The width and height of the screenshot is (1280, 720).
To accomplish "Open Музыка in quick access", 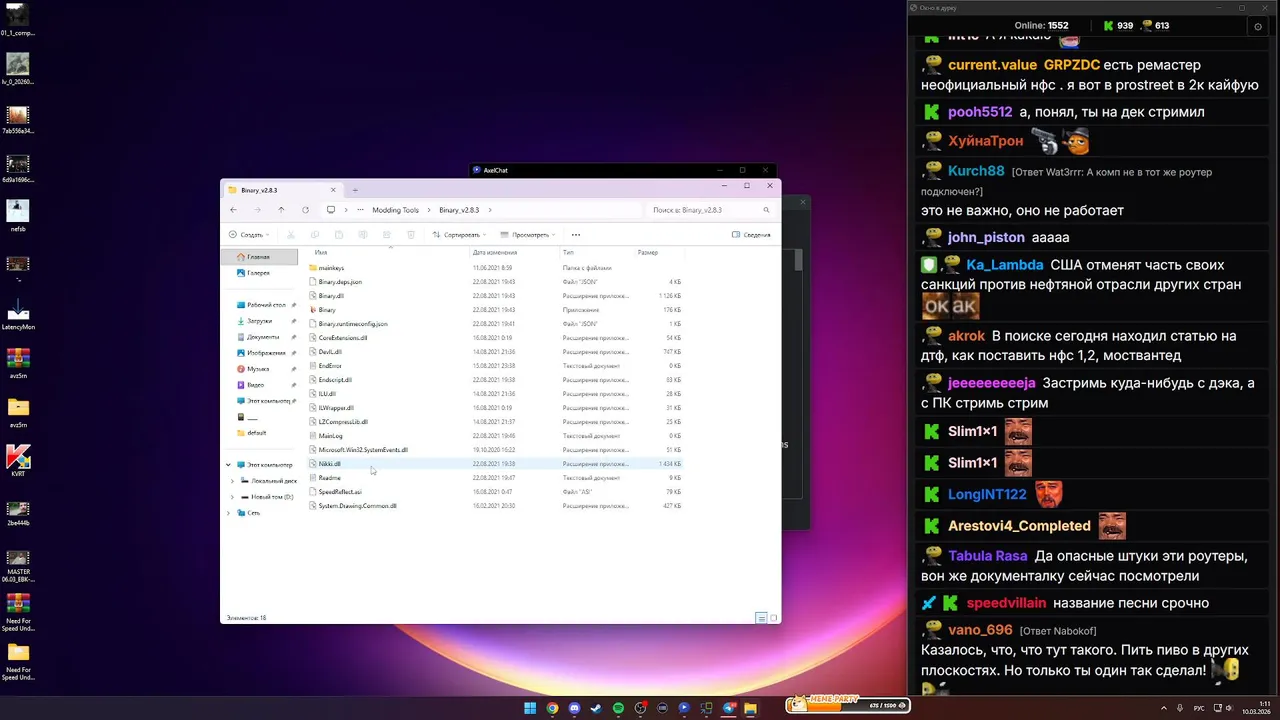I will pos(257,369).
